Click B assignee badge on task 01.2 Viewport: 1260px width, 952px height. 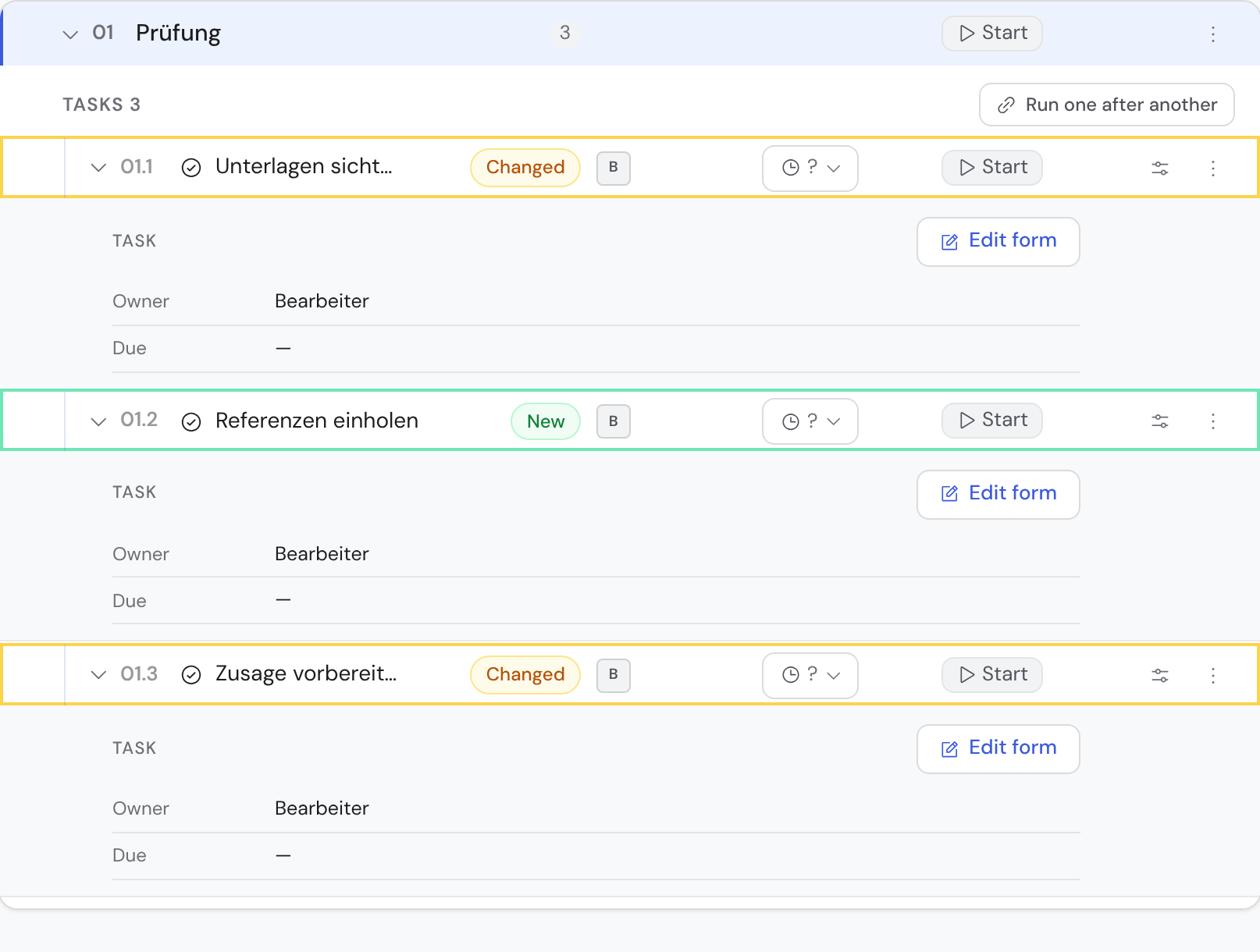coord(614,421)
